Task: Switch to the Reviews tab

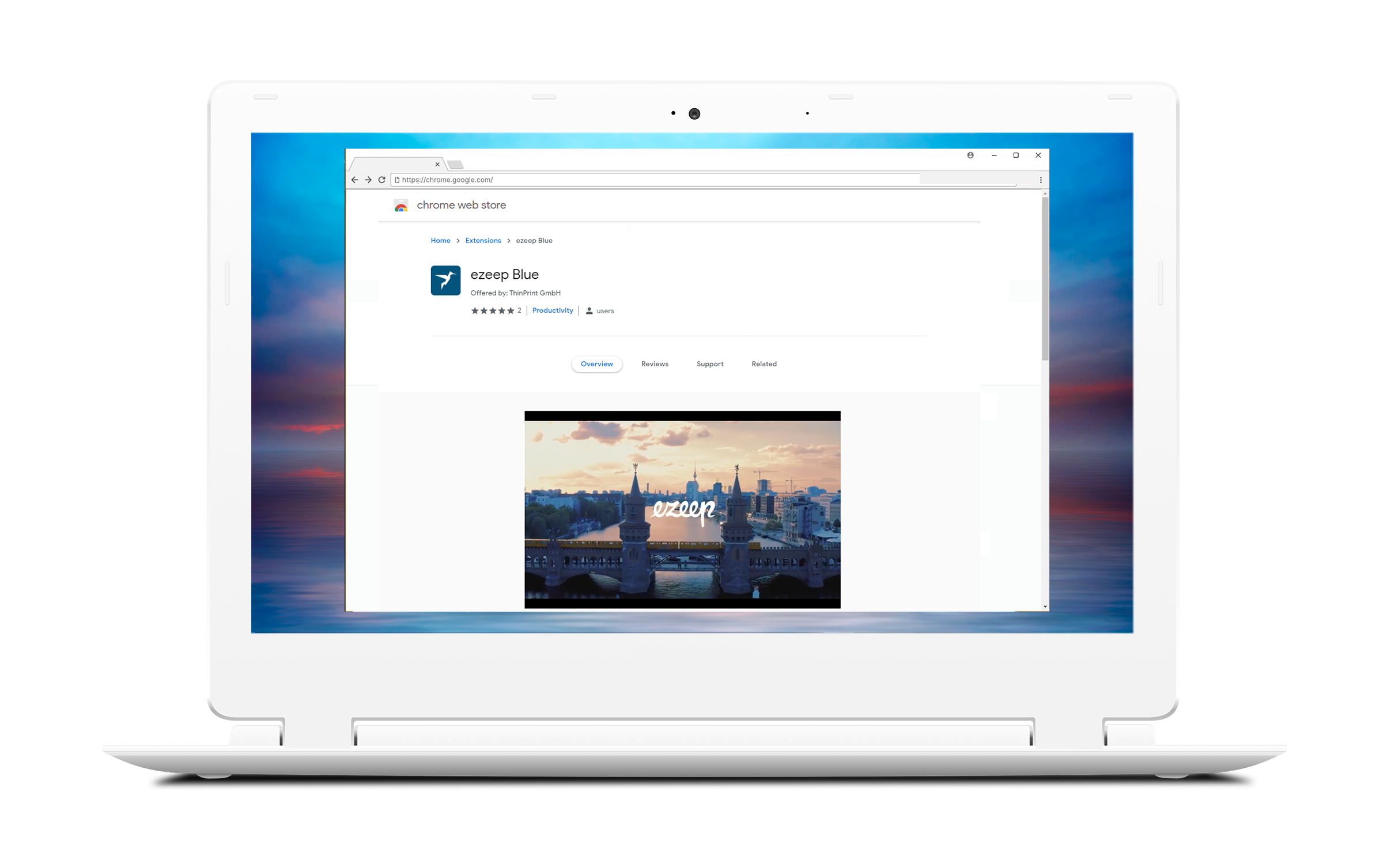Action: coord(655,363)
